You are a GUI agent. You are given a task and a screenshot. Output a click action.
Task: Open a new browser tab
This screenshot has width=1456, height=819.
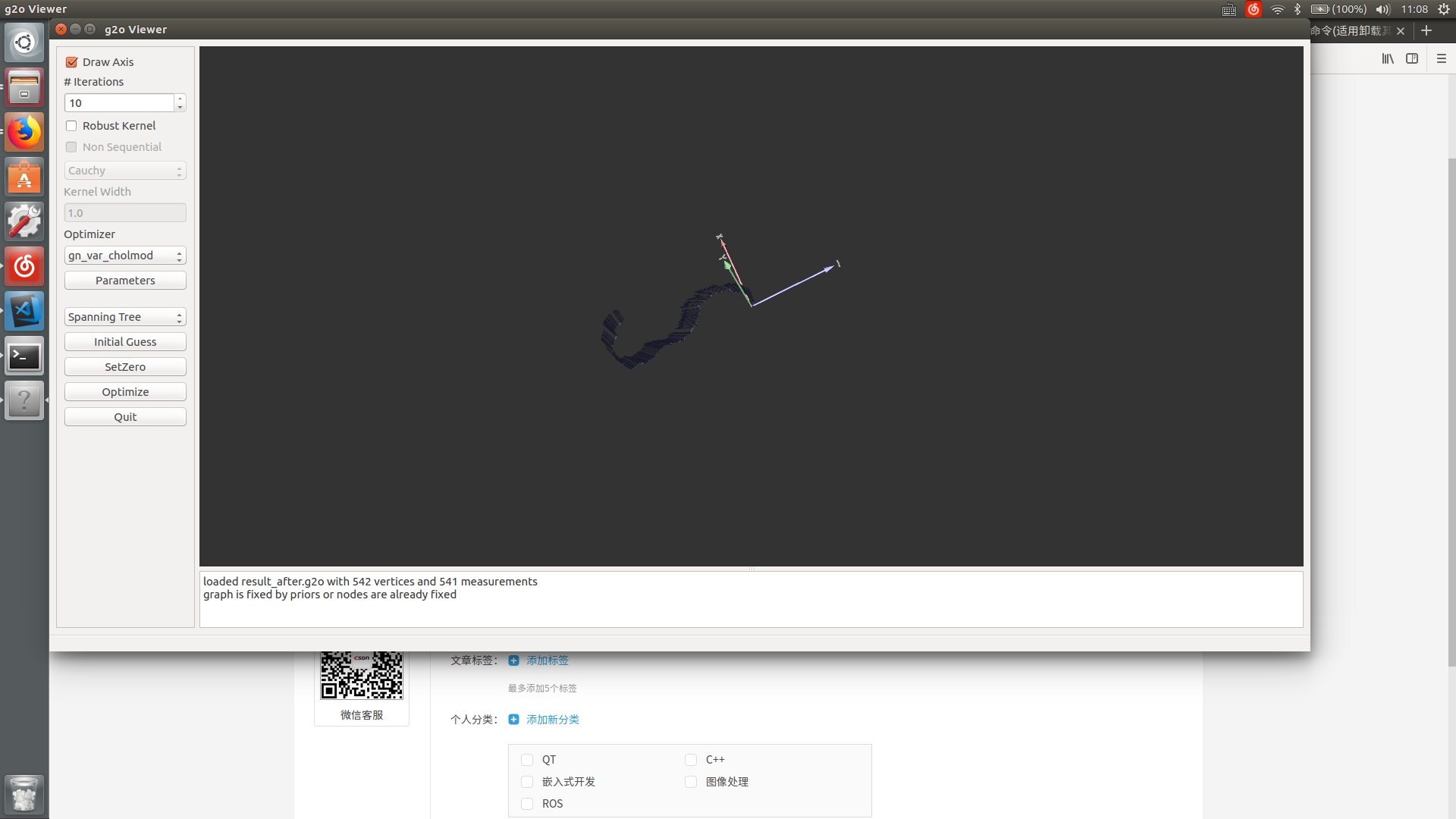click(x=1426, y=31)
